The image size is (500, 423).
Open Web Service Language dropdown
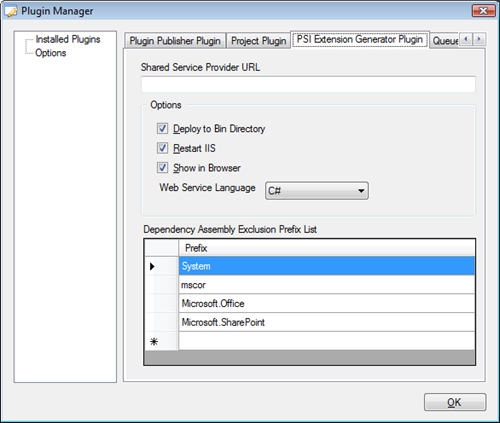(x=317, y=191)
